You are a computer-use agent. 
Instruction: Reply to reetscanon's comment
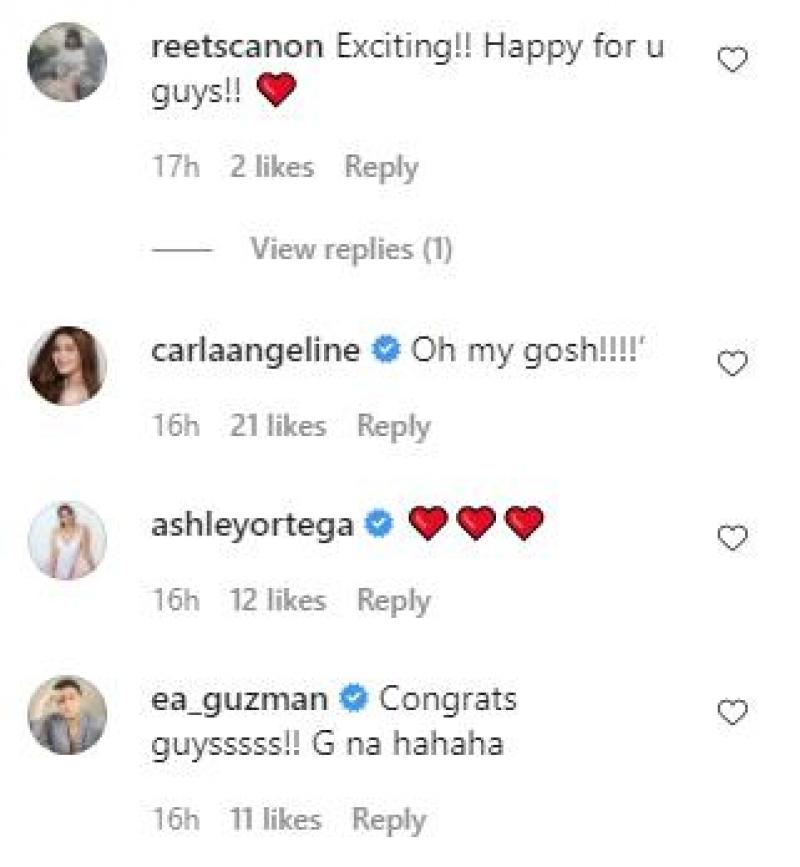(381, 167)
